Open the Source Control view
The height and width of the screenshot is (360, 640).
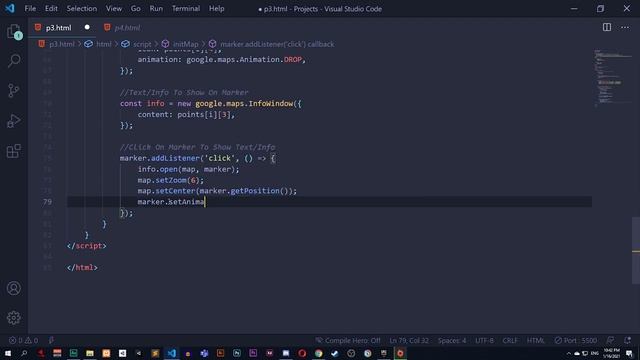(x=14, y=91)
